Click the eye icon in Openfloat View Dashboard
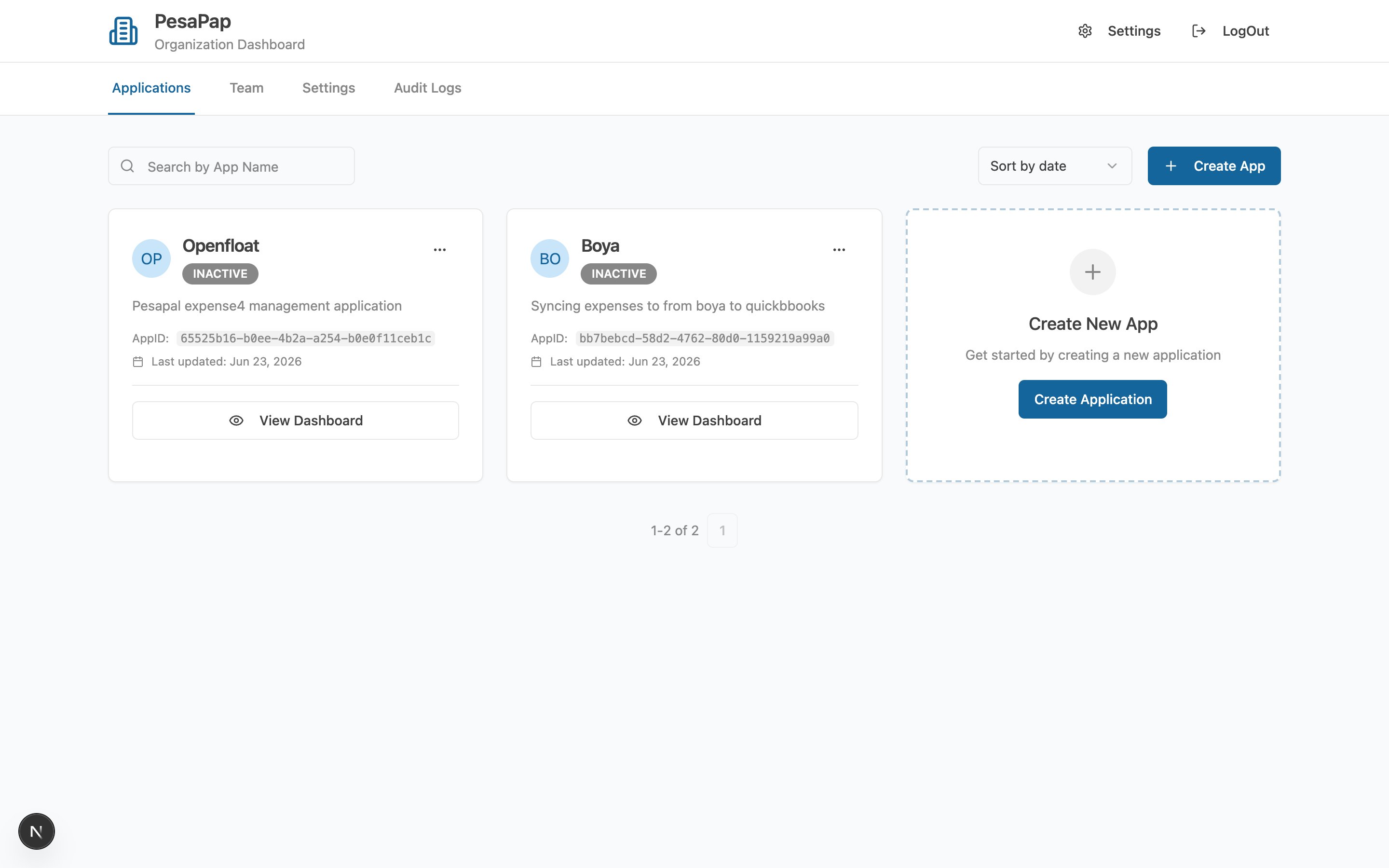1389x868 pixels. click(236, 421)
